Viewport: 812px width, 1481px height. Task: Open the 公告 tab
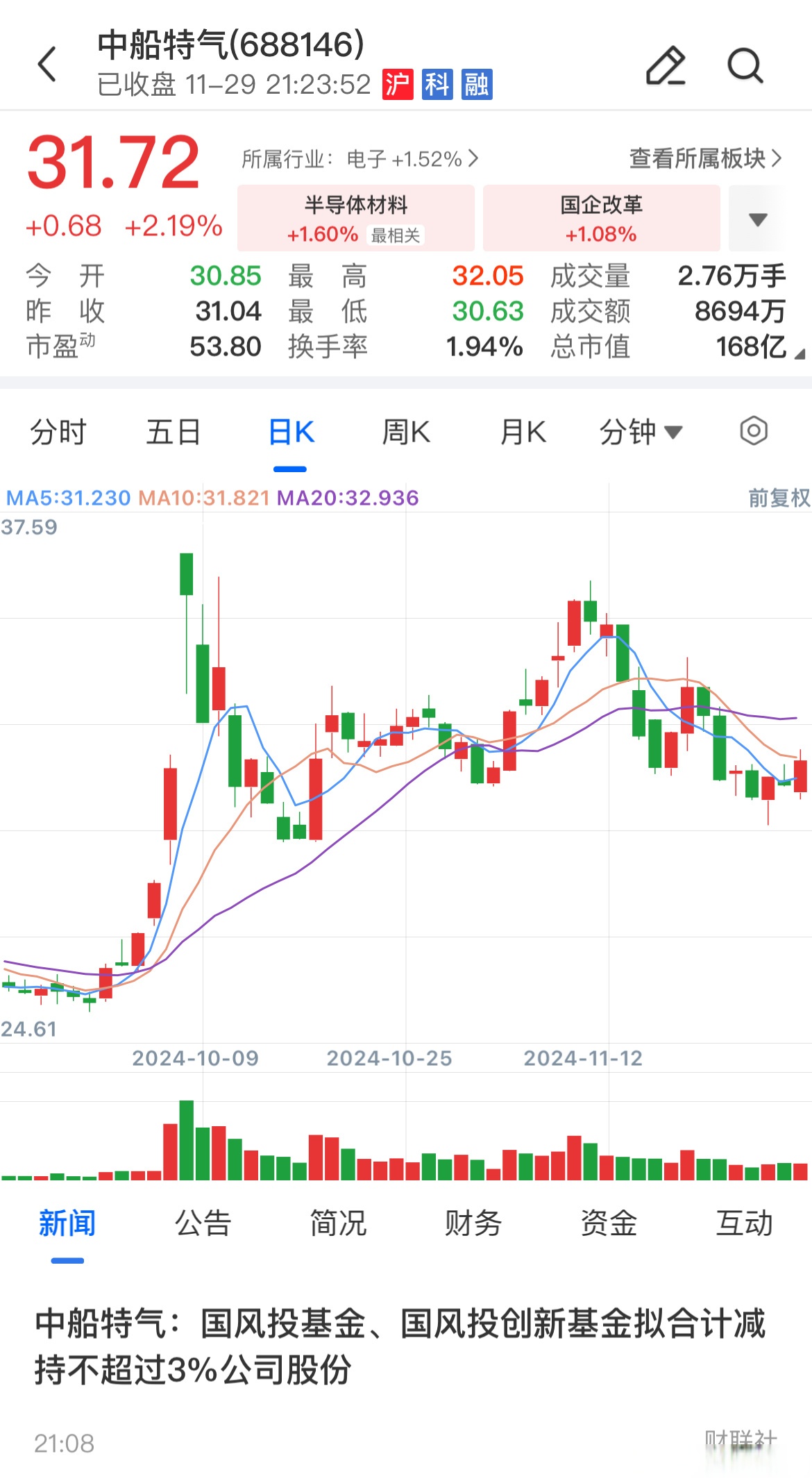point(203,1223)
